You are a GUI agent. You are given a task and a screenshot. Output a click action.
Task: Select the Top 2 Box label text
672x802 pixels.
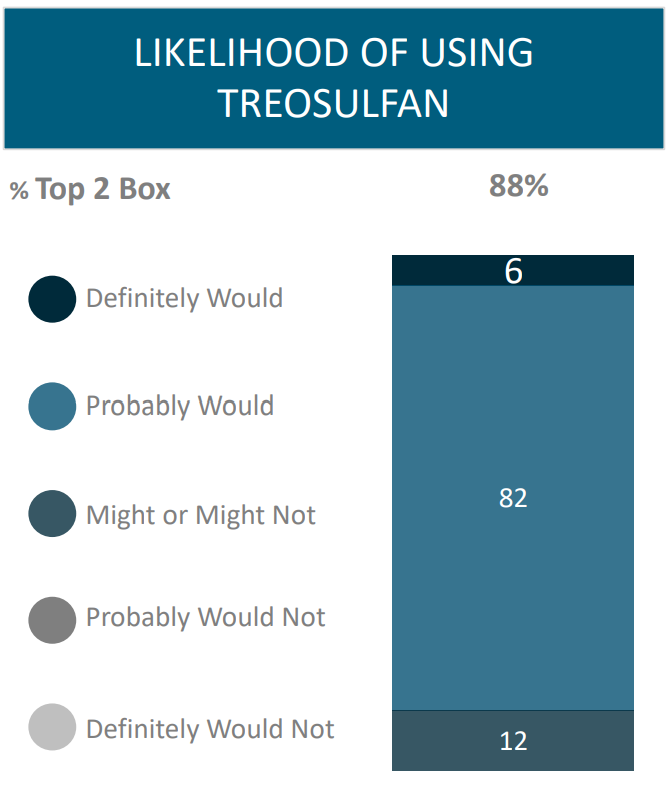tap(103, 190)
